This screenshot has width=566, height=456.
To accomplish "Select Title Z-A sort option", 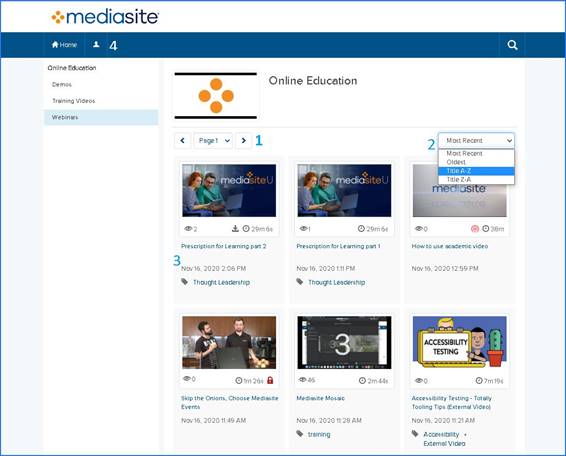I will pyautogui.click(x=476, y=179).
